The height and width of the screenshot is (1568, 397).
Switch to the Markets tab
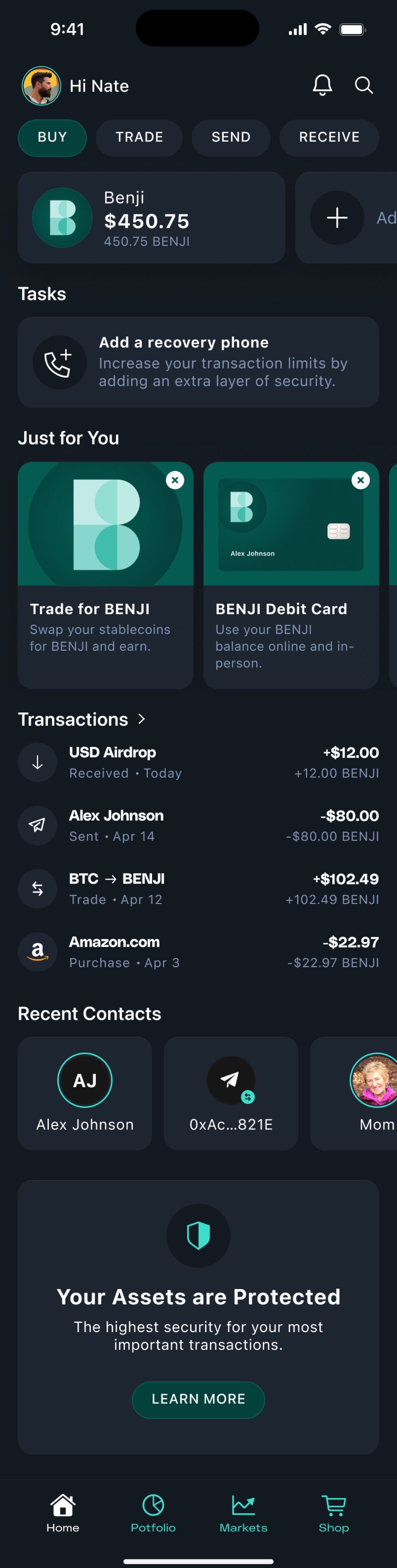pyautogui.click(x=244, y=1513)
